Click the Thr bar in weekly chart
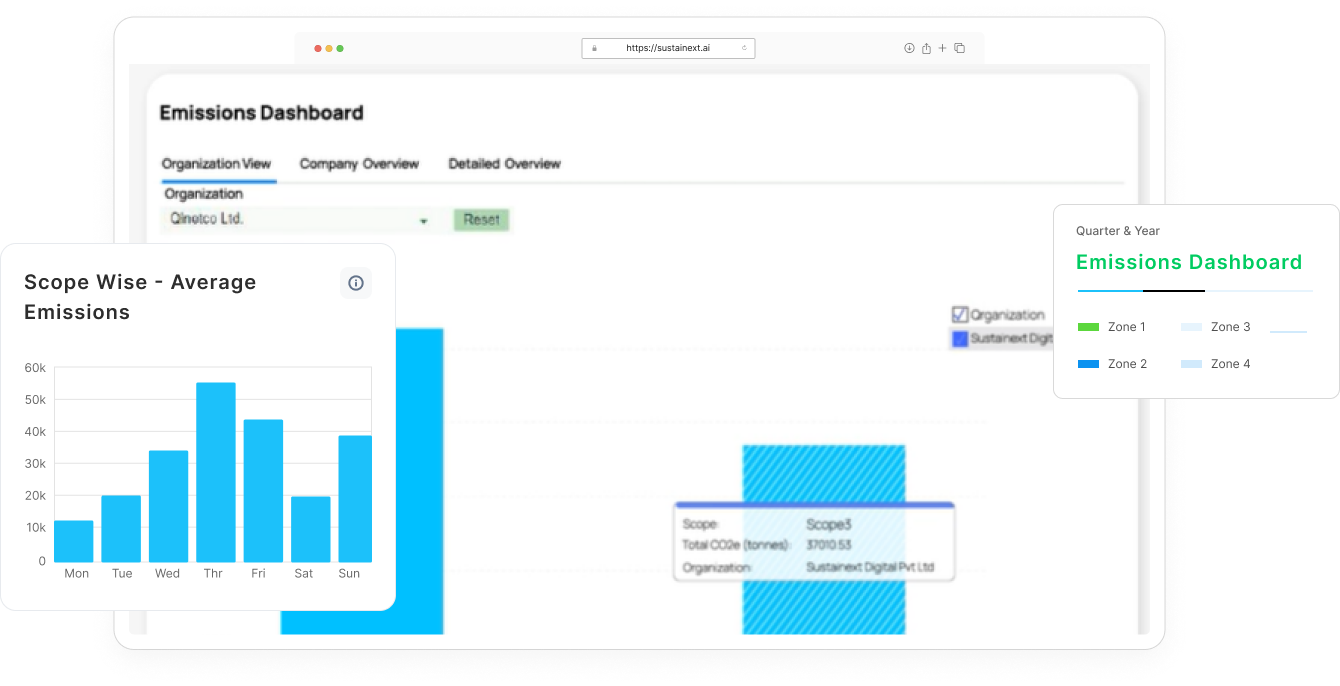Viewport: 1340px width, 686px height. pos(215,472)
